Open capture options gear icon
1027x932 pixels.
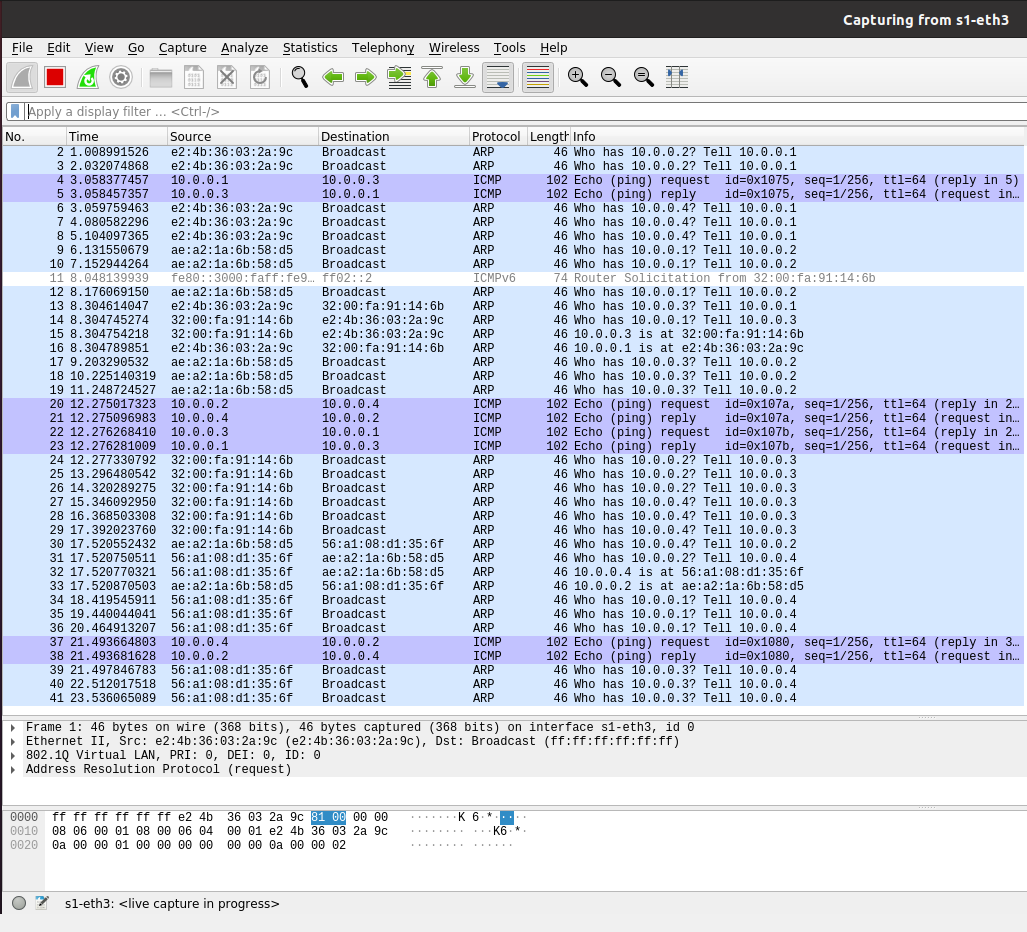tap(121, 77)
